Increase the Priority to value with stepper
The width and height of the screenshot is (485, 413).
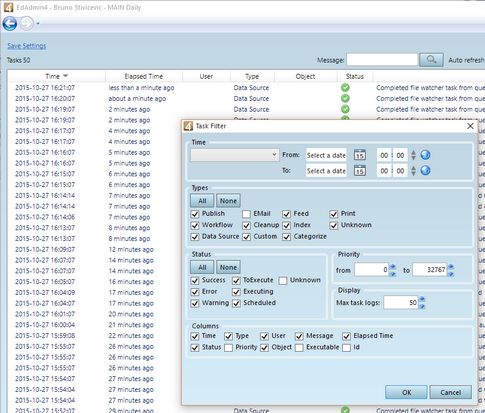point(451,267)
